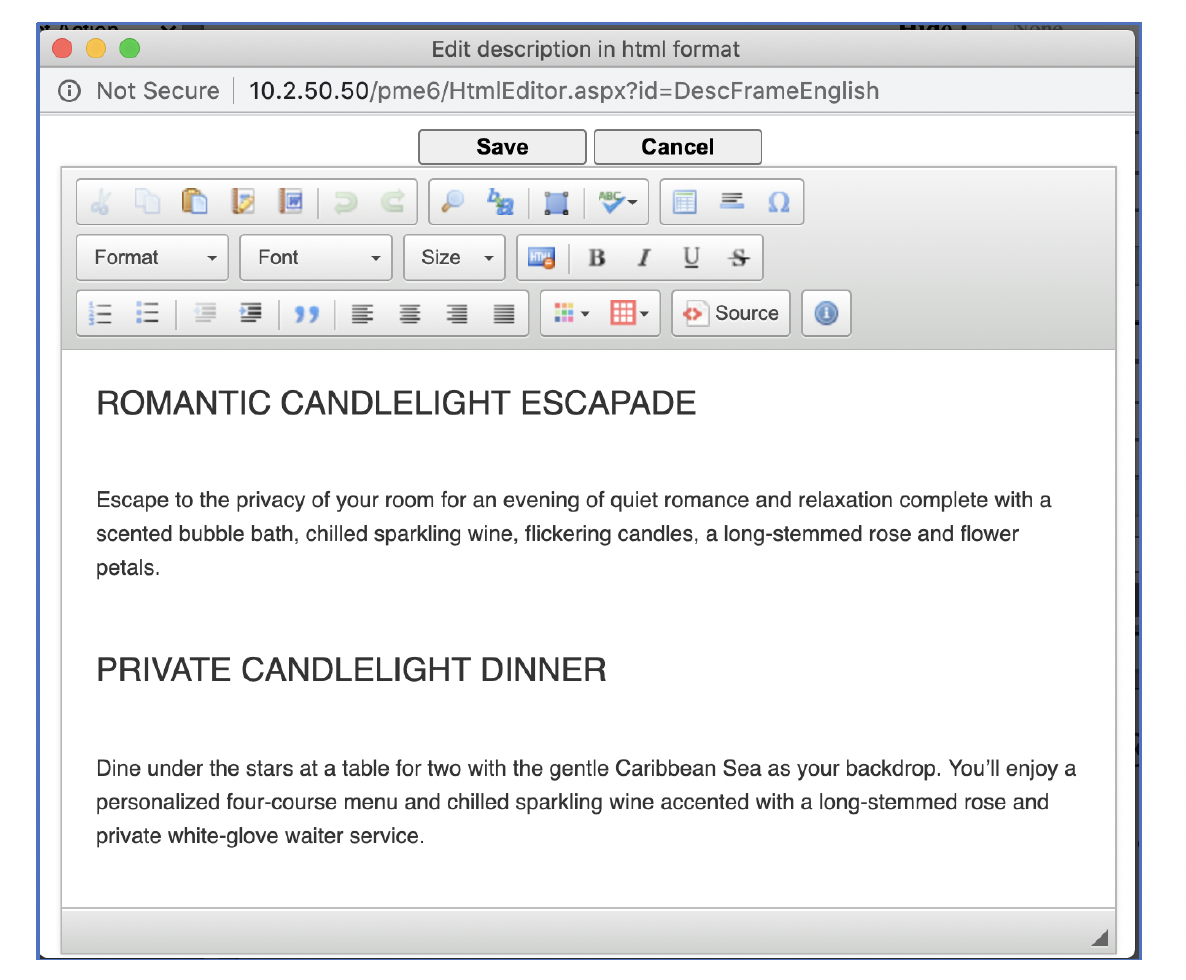This screenshot has height=980, width=1186.
Task: Toggle Italic formatting
Action: pyautogui.click(x=644, y=258)
